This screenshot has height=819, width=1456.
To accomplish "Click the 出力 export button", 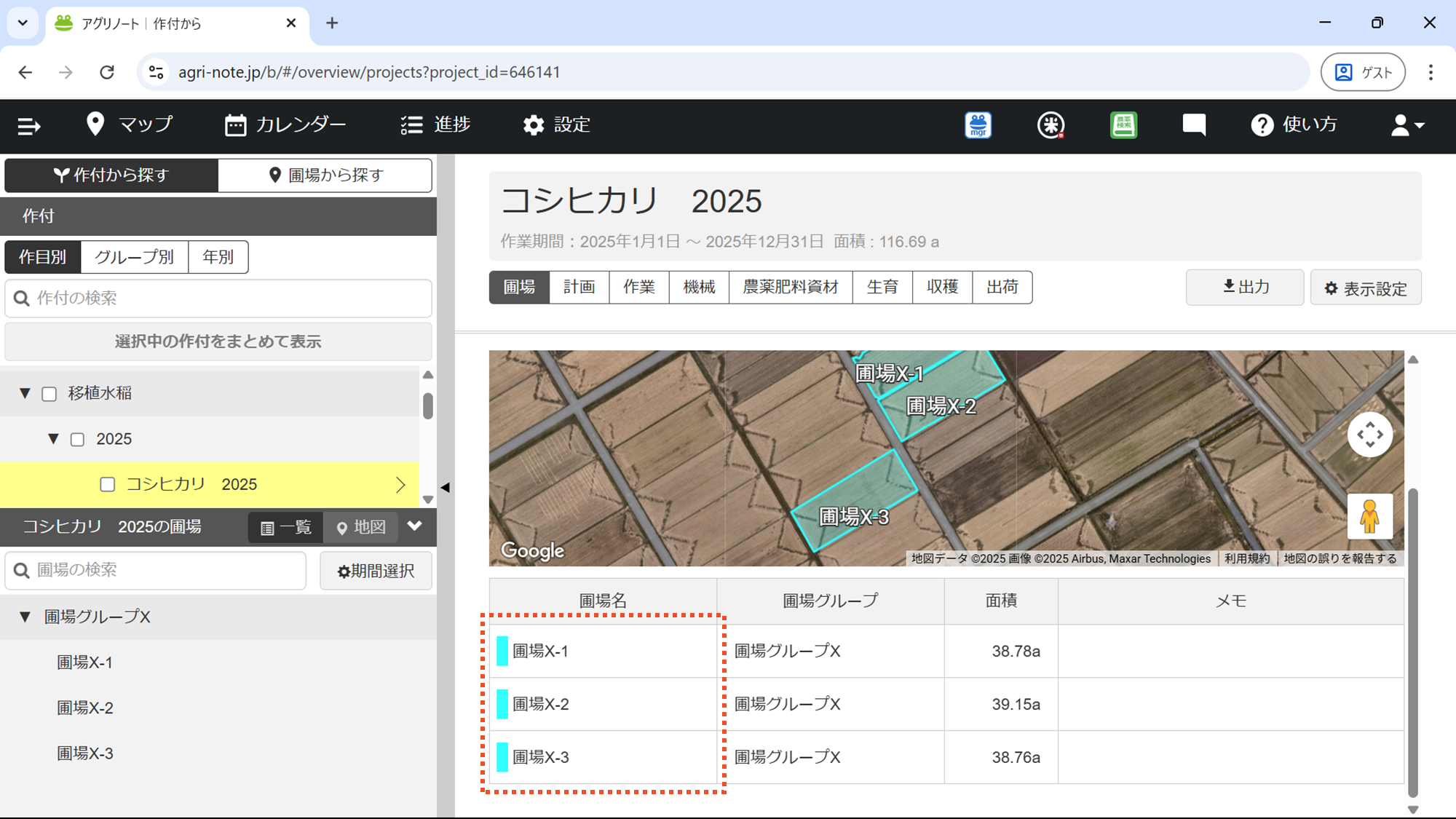I will (1244, 287).
